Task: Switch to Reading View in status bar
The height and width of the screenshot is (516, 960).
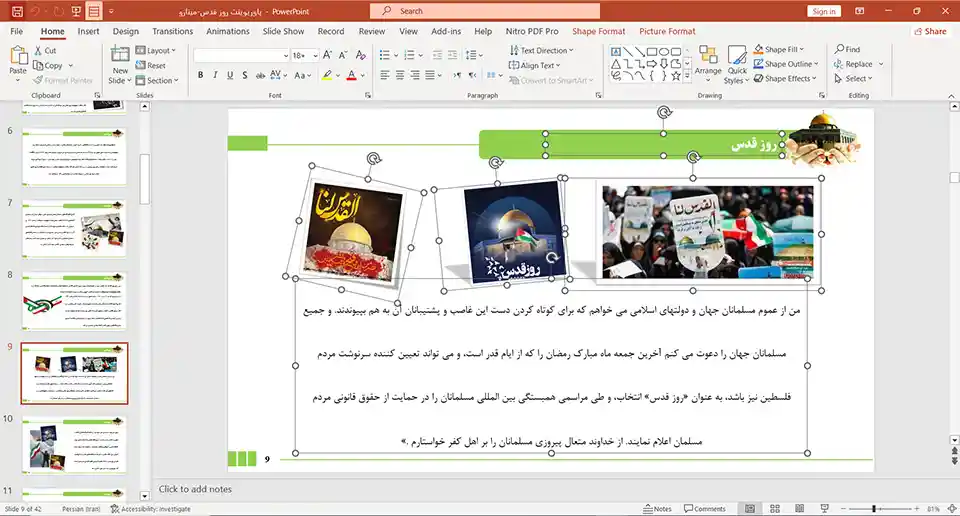Action: click(800, 509)
